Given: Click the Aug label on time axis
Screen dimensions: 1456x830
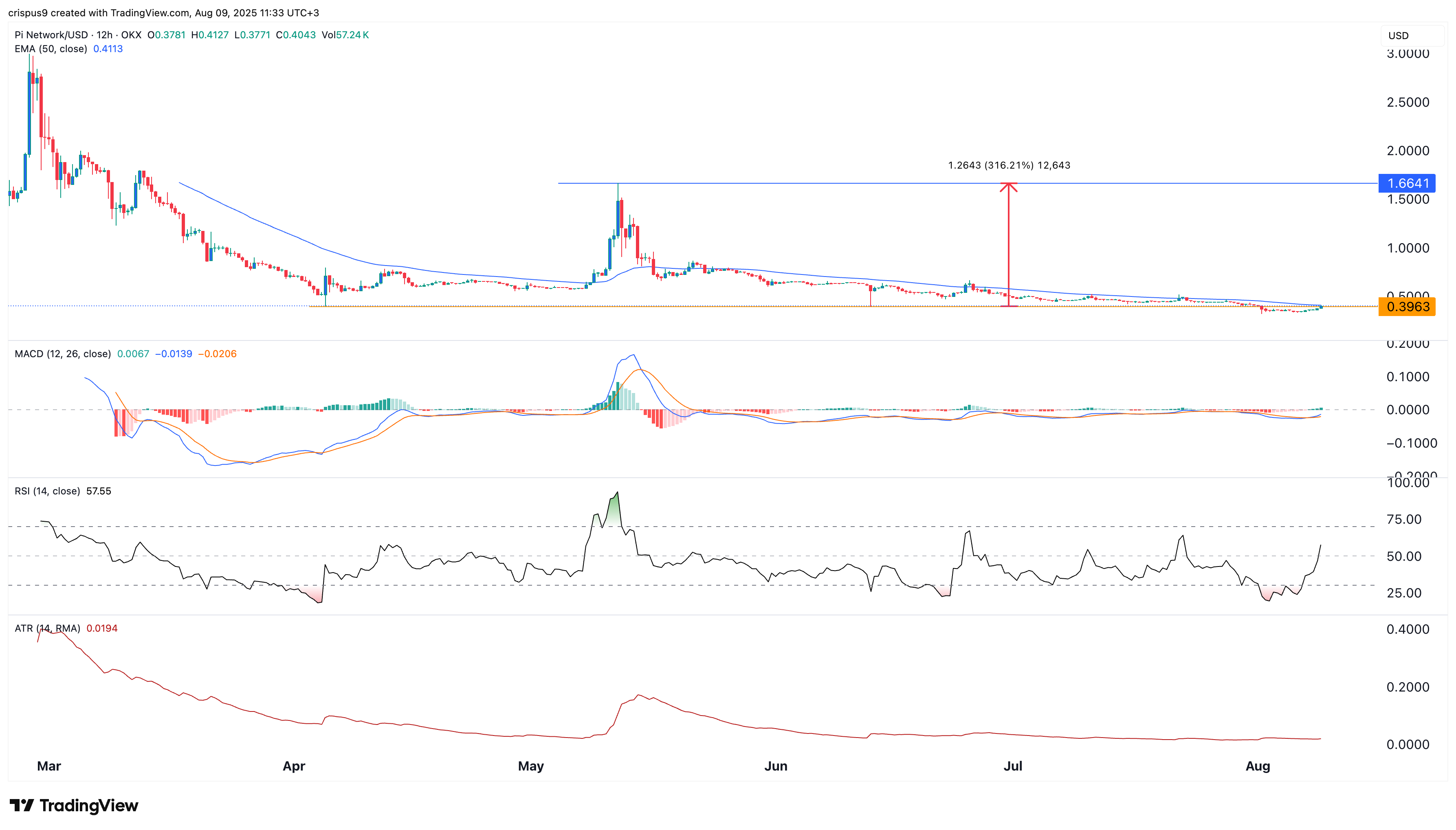Looking at the screenshot, I should tap(1258, 766).
